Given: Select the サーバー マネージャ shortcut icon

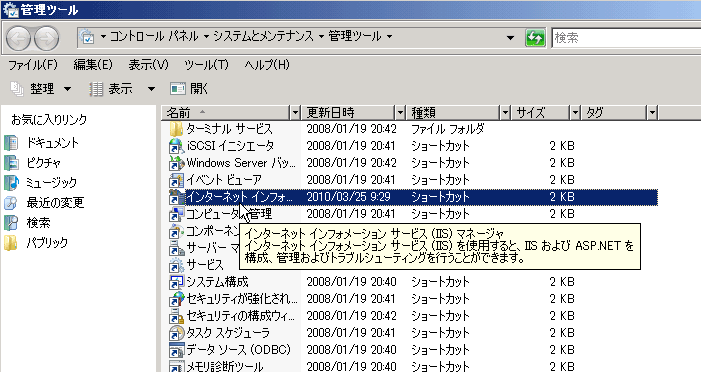Looking at the screenshot, I should [176, 248].
